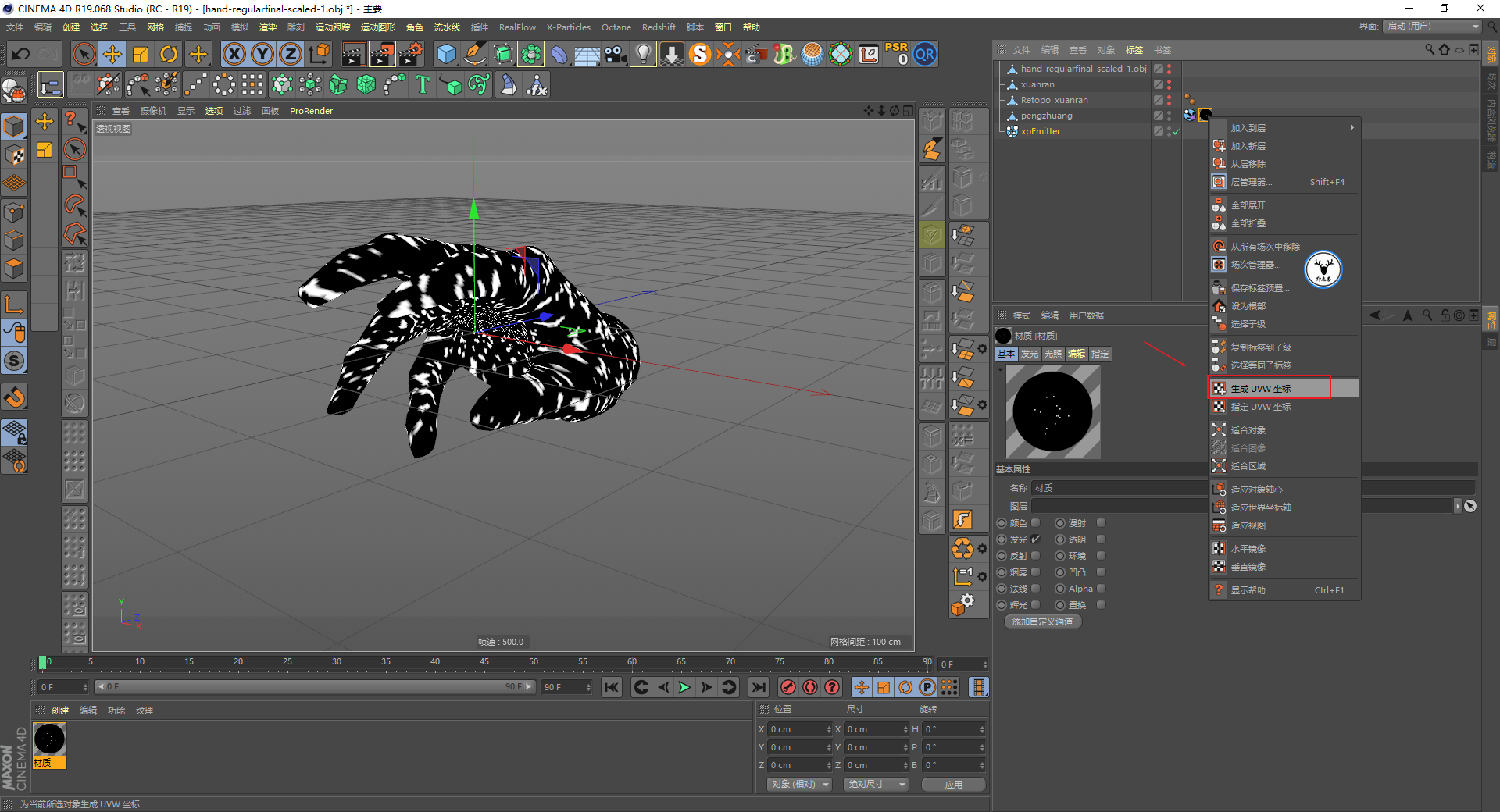This screenshot has height=812, width=1500.
Task: Select the Move tool in top toolbar
Action: (112, 55)
